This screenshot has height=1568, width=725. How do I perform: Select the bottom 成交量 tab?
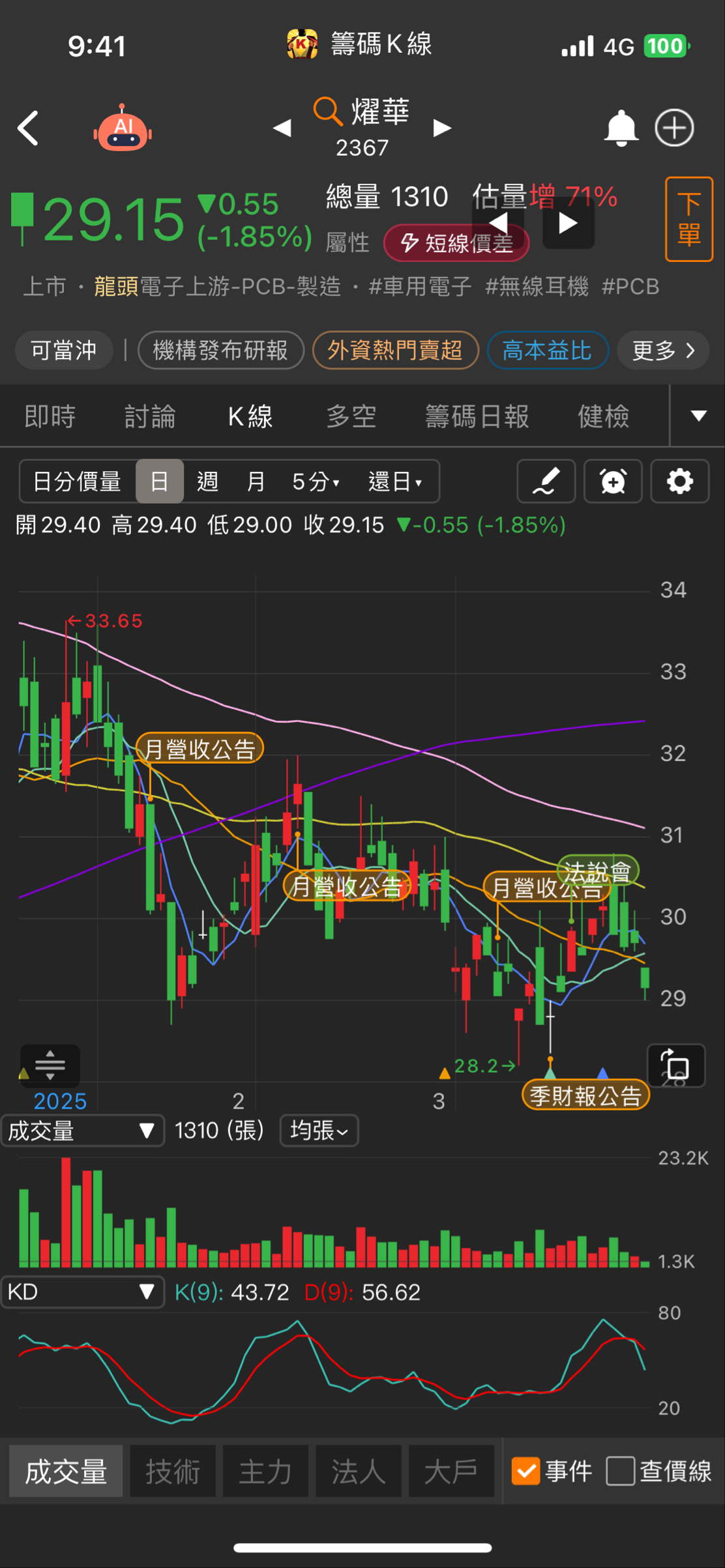[66, 1471]
